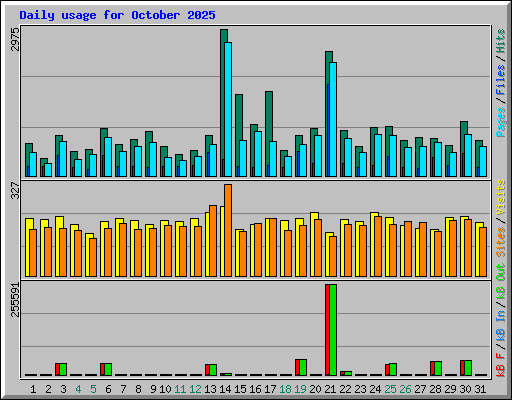Click the 2975 axis value label
Viewport: 512px width, 400px height.
pos(15,39)
